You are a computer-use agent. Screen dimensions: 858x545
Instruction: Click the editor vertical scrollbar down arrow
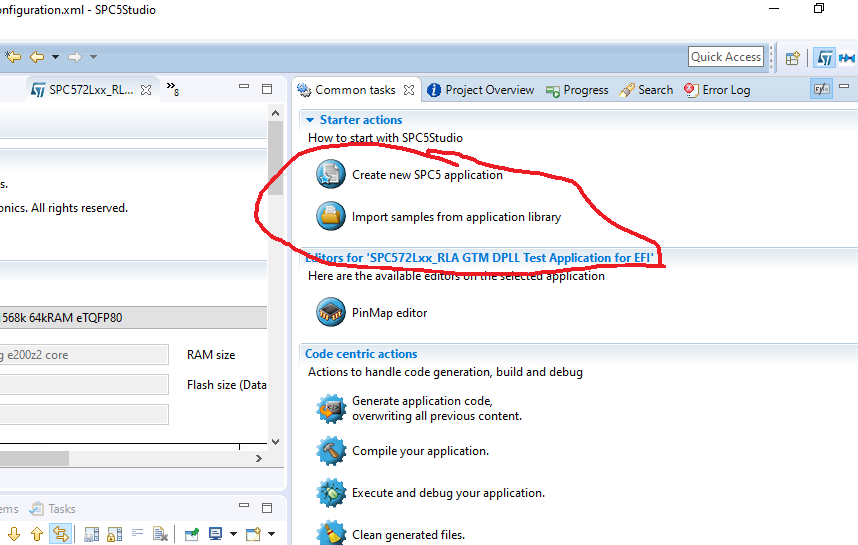275,442
